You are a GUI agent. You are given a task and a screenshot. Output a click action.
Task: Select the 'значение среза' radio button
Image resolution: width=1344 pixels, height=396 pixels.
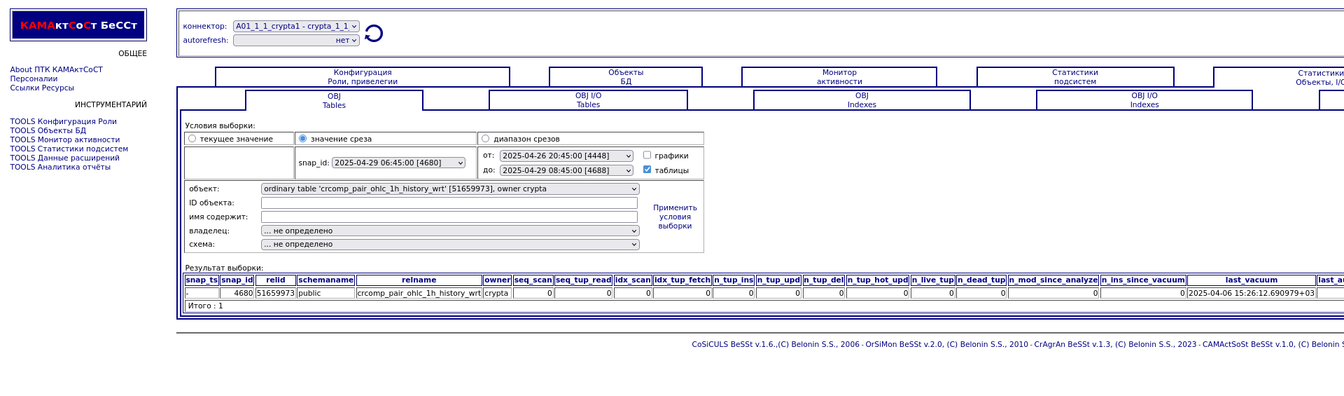click(303, 139)
